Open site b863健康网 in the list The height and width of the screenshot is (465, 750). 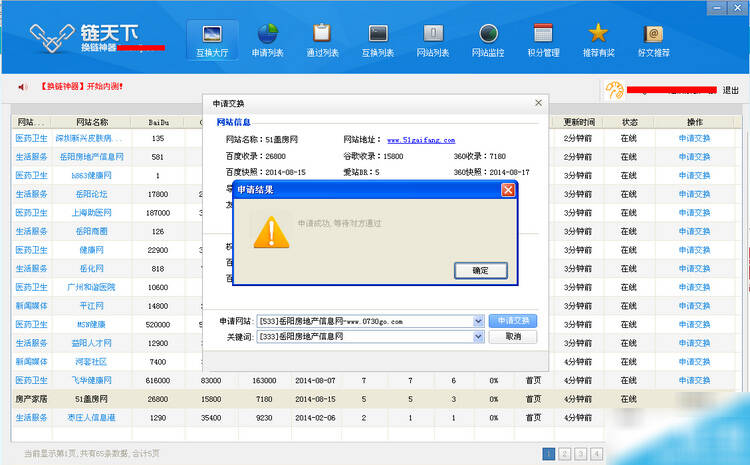click(91, 176)
